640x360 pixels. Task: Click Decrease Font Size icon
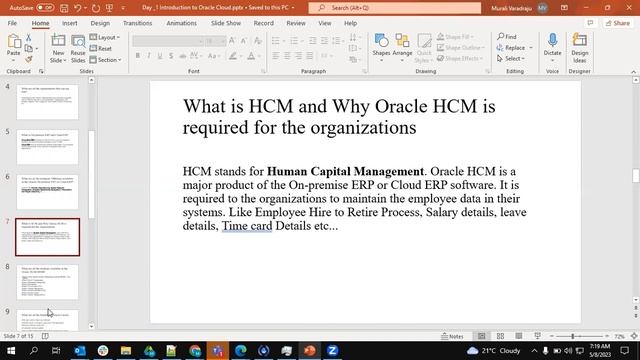tap(244, 40)
